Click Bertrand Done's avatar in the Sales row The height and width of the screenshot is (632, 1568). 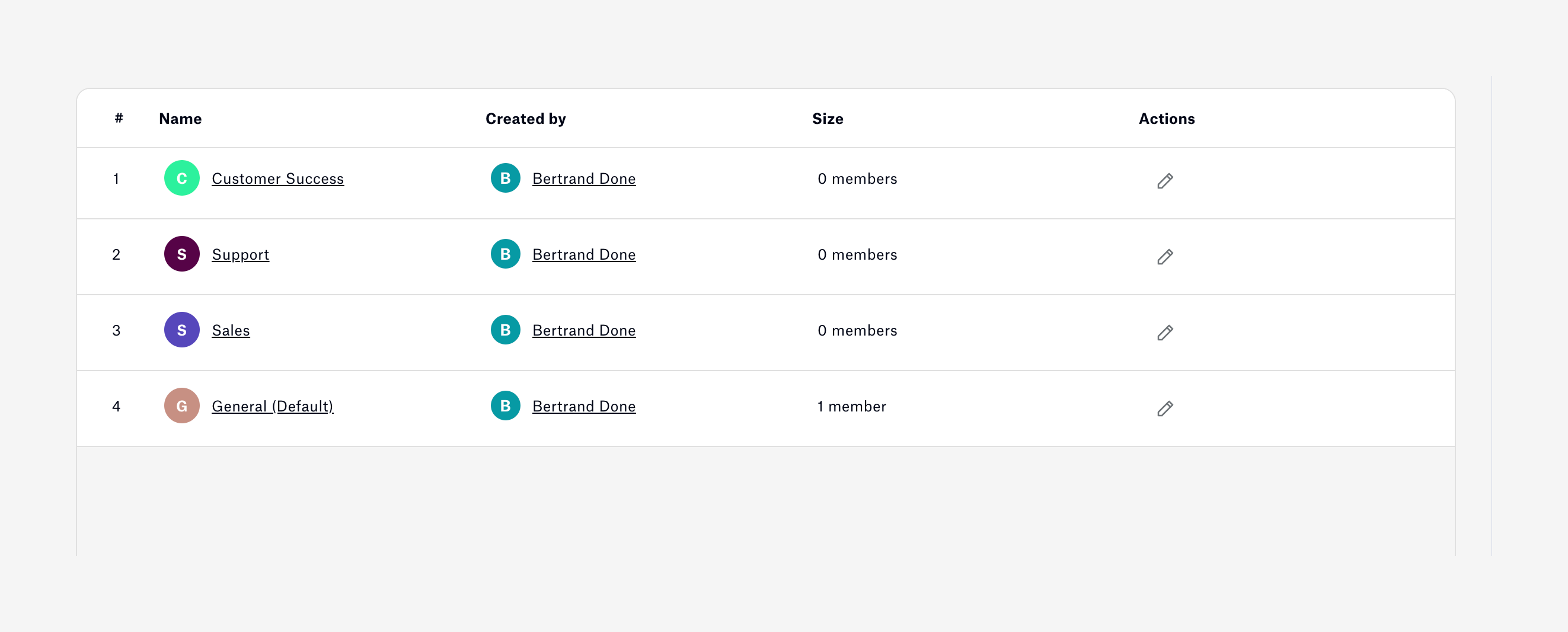(x=504, y=330)
